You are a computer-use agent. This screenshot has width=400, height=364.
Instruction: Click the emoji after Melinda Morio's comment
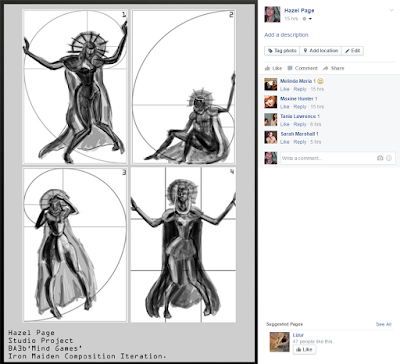coord(320,81)
